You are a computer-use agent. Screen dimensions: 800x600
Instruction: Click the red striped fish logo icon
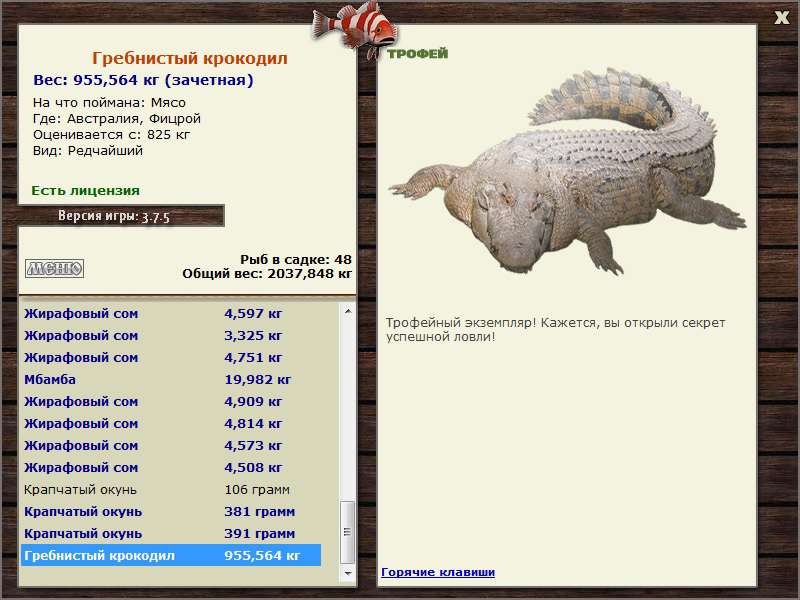coord(356,27)
